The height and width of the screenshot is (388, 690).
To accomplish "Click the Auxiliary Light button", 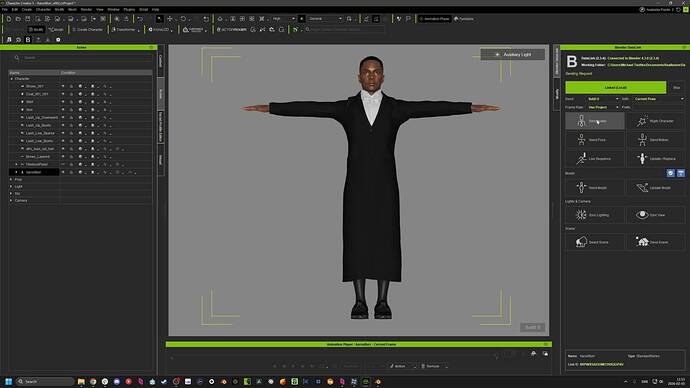I will coord(513,55).
